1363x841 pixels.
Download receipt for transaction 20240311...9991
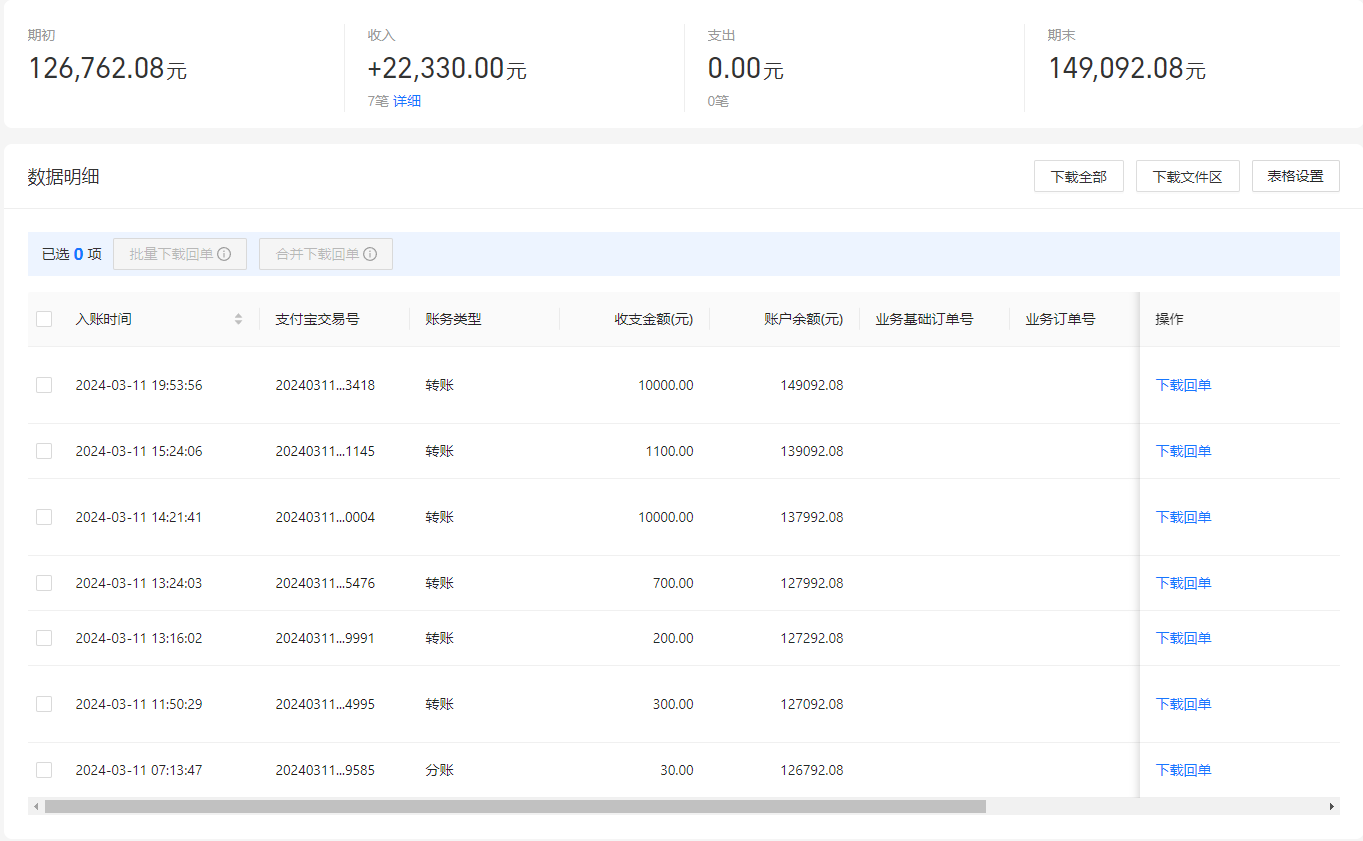[x=1183, y=638]
